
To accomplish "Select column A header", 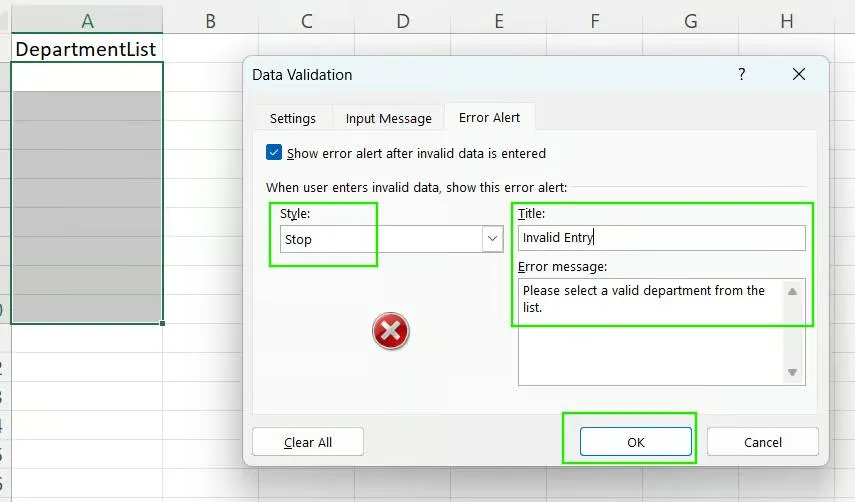I will [87, 21].
